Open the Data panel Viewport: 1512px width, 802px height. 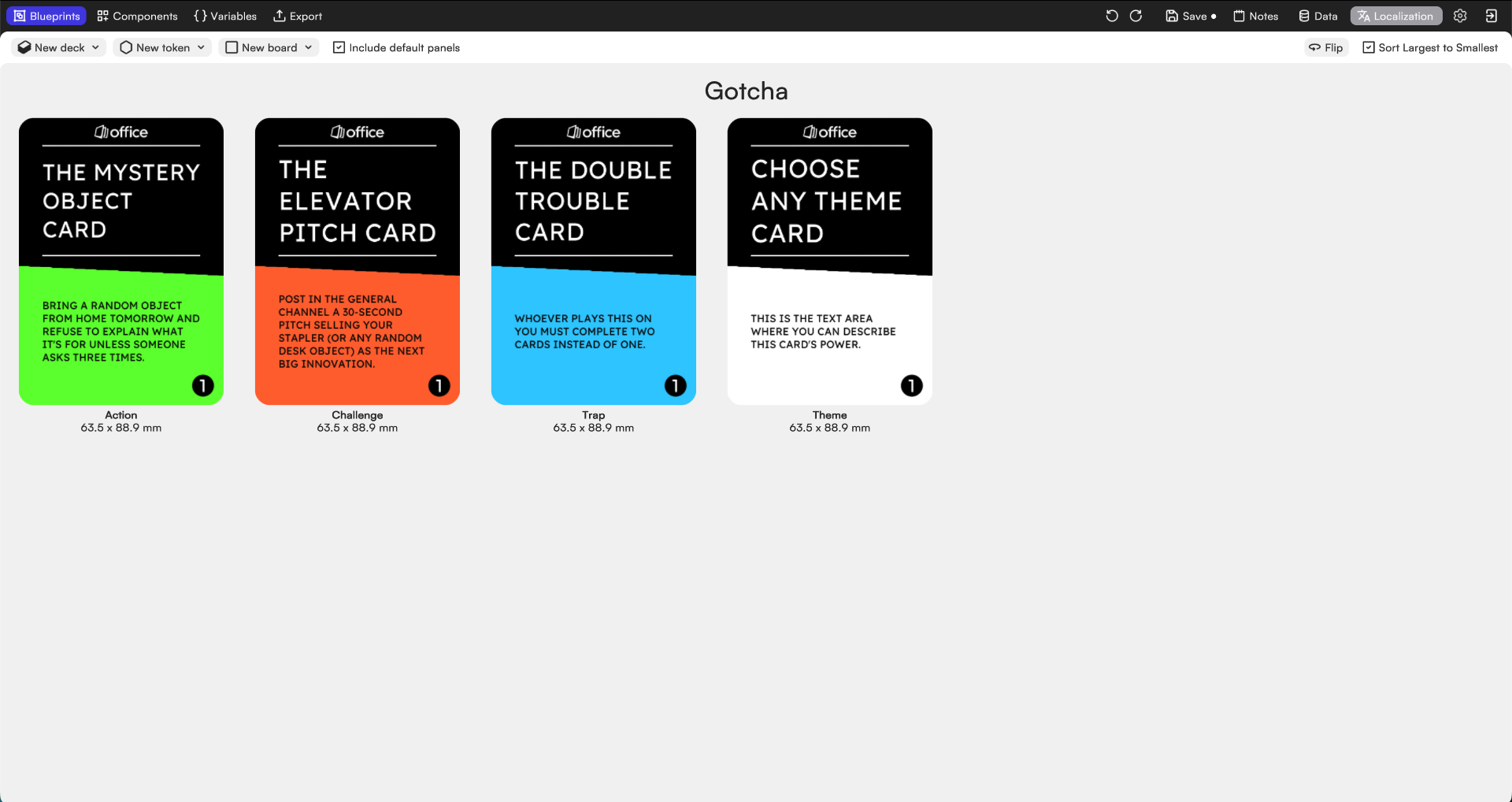(x=1317, y=16)
